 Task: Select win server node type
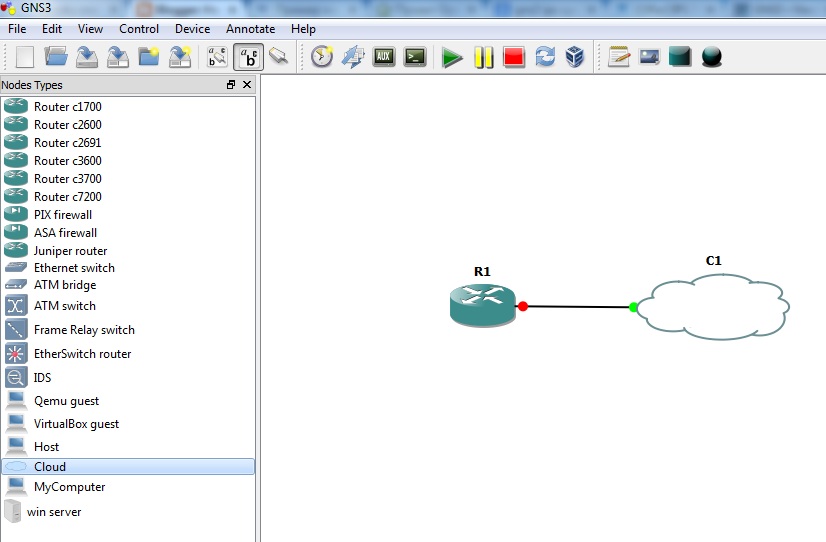coord(128,511)
